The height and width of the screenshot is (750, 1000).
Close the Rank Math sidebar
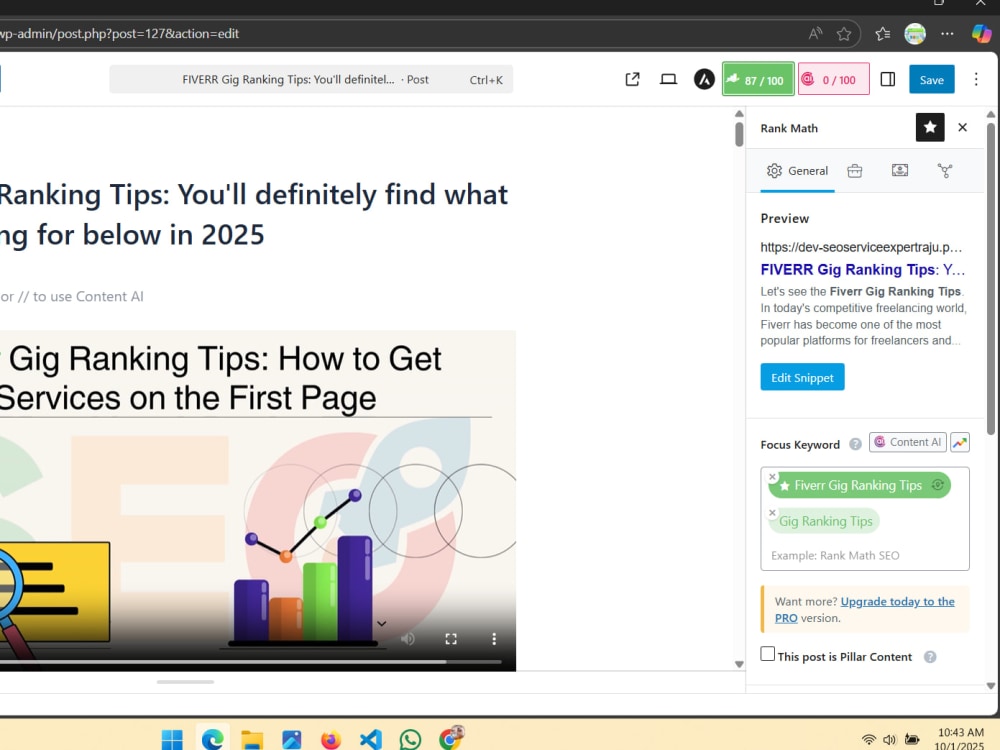(x=962, y=128)
